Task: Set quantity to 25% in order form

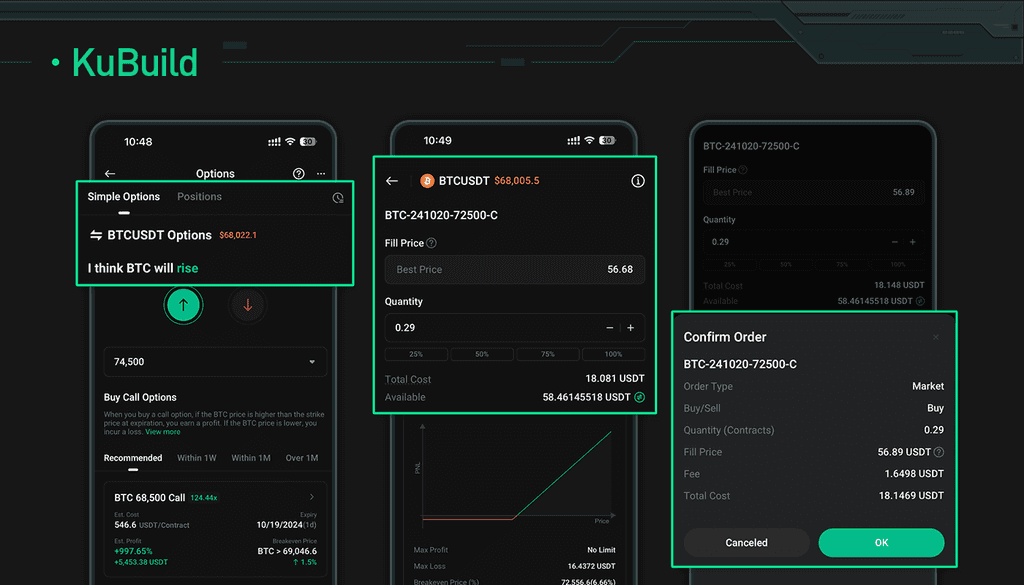Action: pyautogui.click(x=416, y=354)
